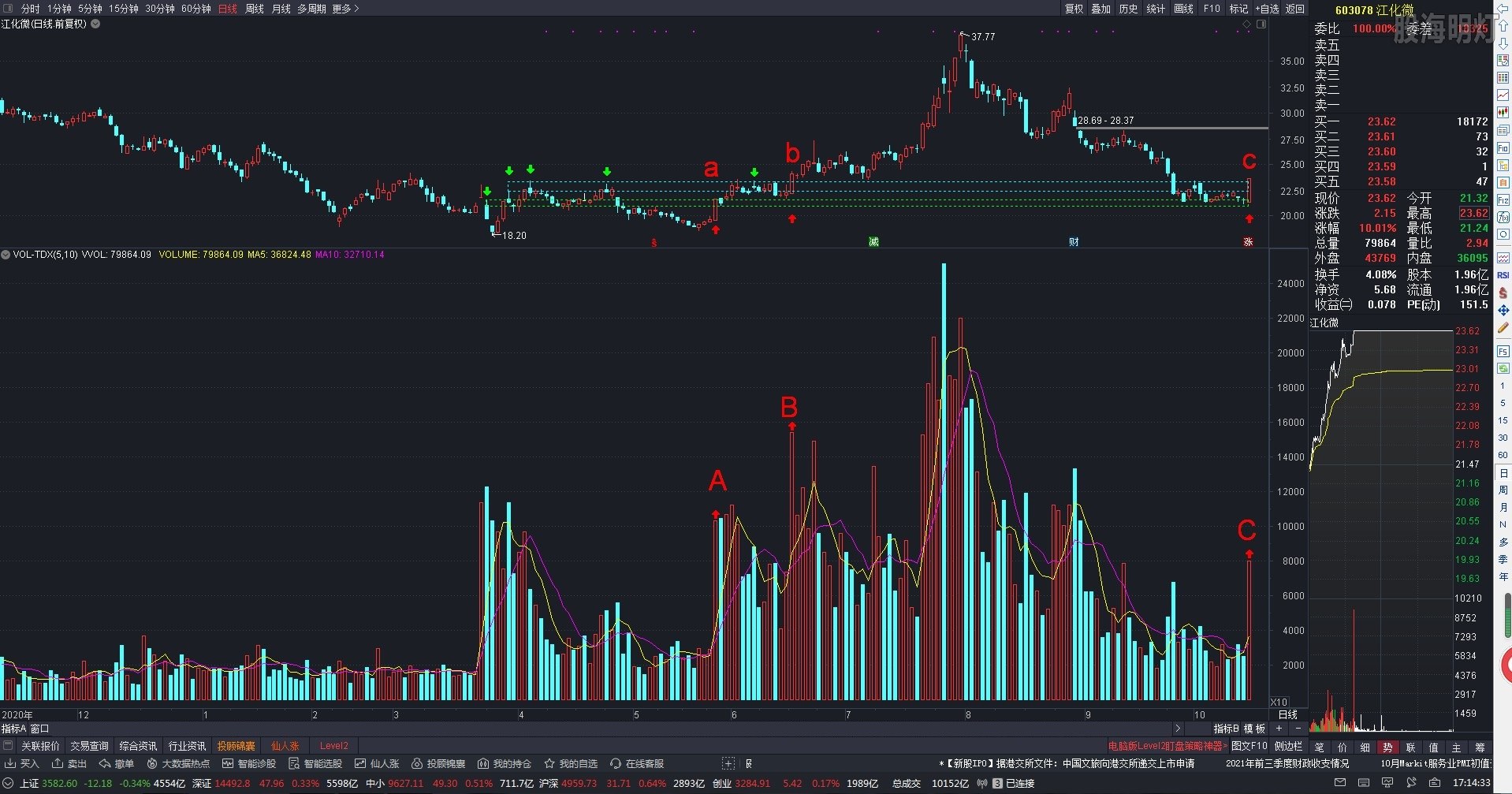Open dropdown arrow next to 江化微(日线,前复权)

pos(95,24)
